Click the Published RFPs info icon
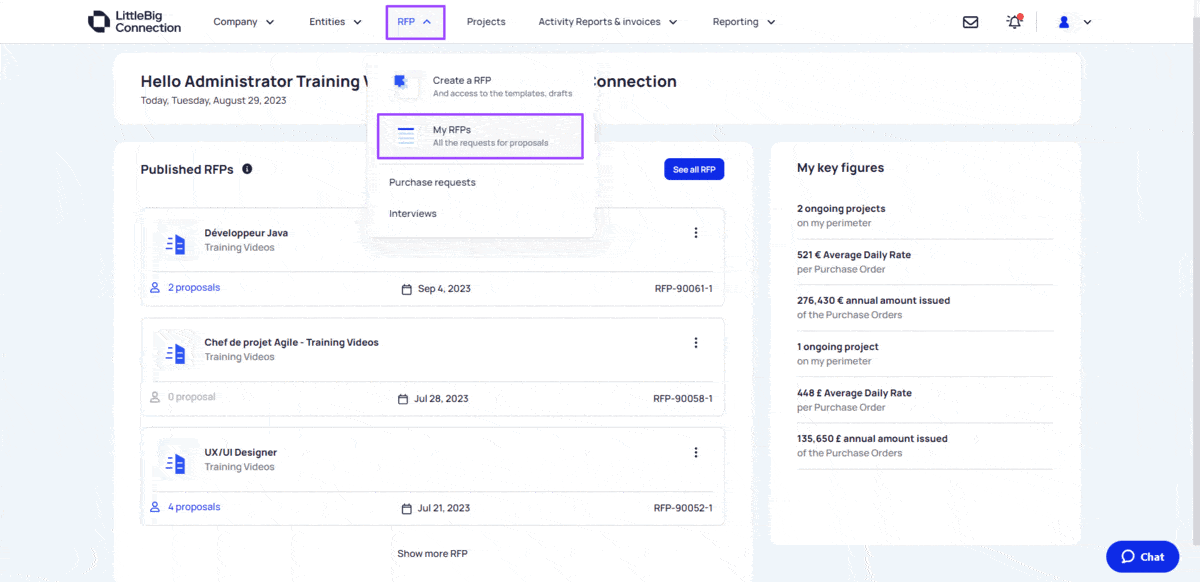This screenshot has width=1200, height=582. 247,169
